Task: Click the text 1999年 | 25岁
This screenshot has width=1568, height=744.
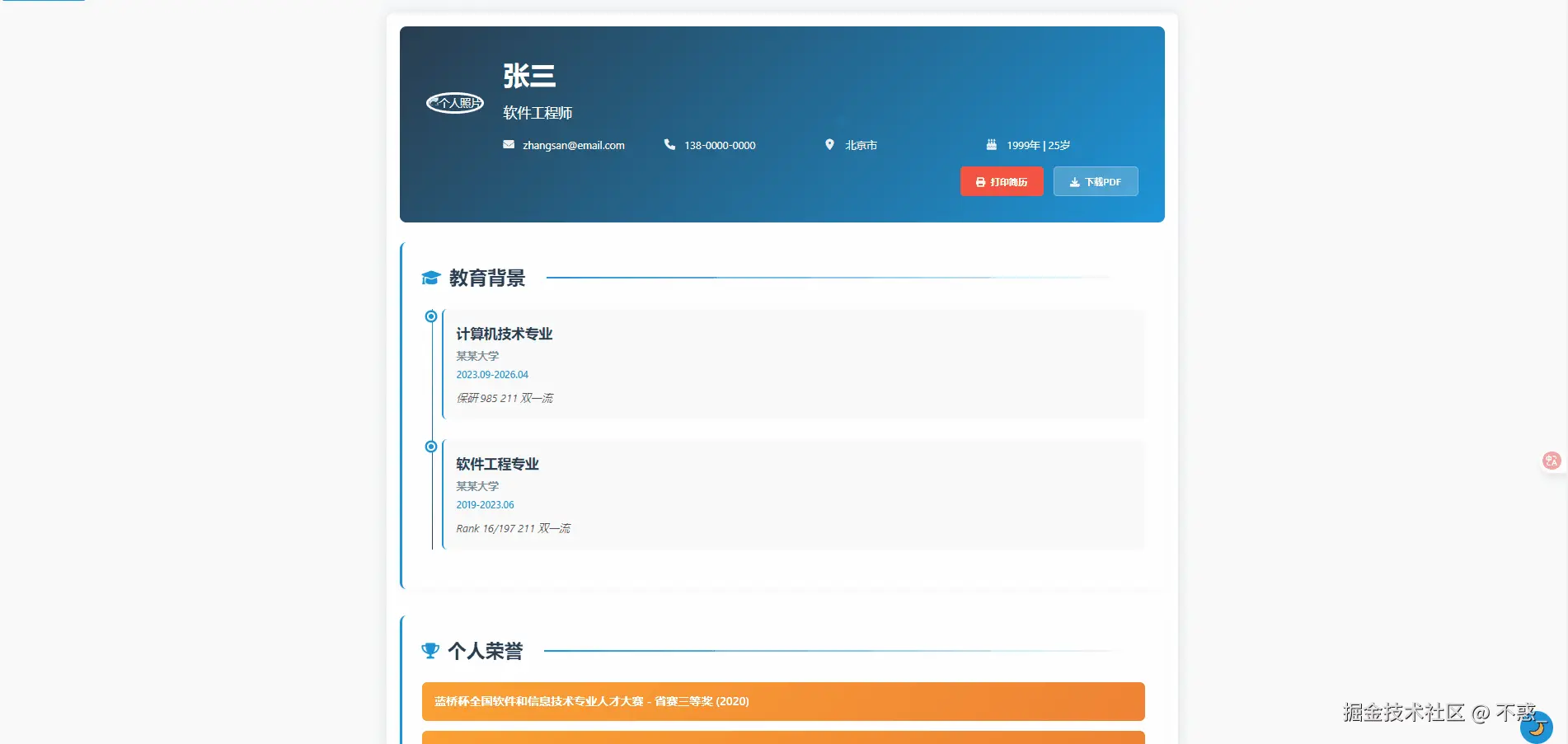Action: [x=1038, y=145]
